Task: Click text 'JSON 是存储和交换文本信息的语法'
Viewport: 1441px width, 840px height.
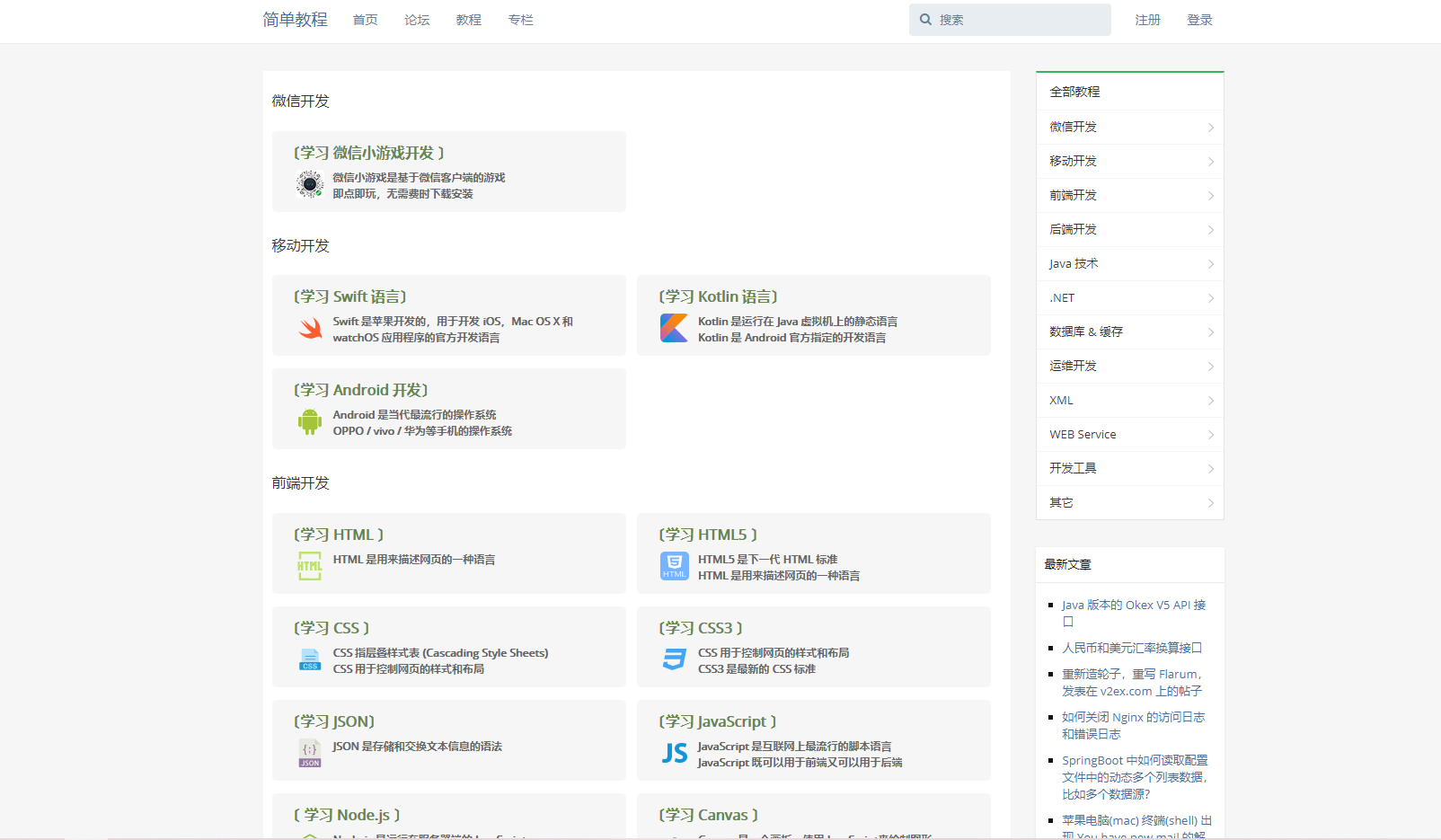Action: click(417, 747)
